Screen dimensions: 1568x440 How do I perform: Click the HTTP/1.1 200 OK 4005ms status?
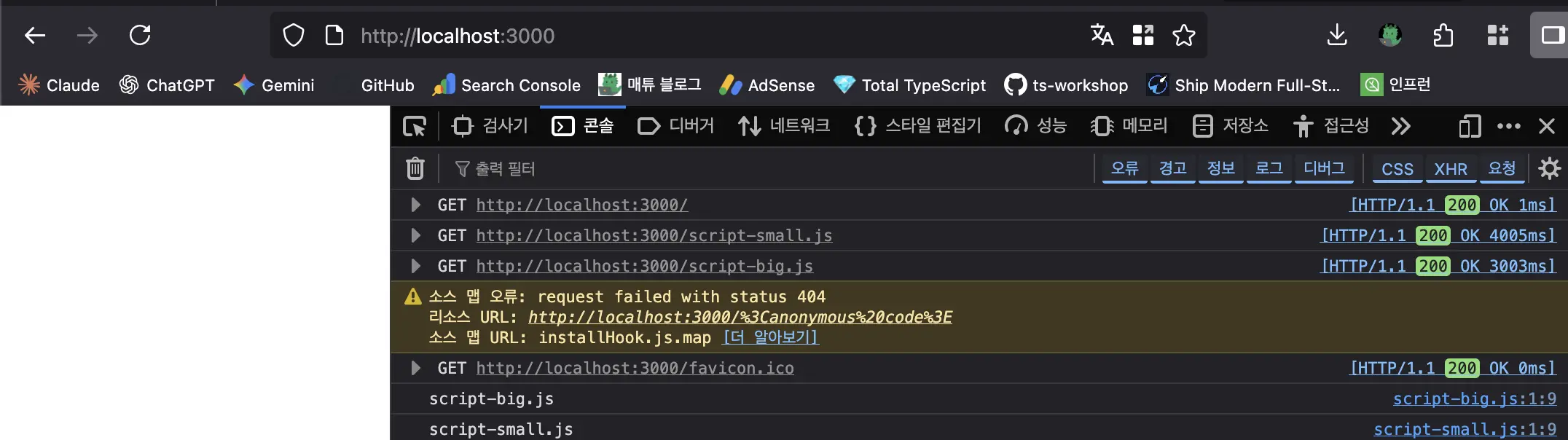(1439, 235)
